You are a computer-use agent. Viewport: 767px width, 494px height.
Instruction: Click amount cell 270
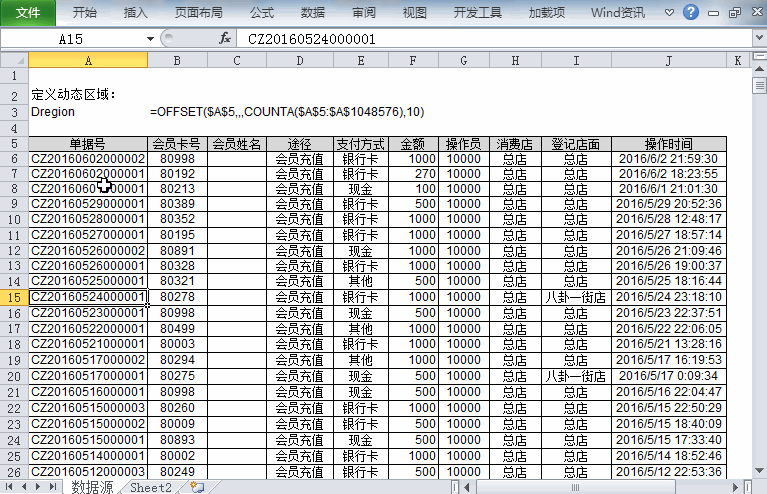(414, 174)
